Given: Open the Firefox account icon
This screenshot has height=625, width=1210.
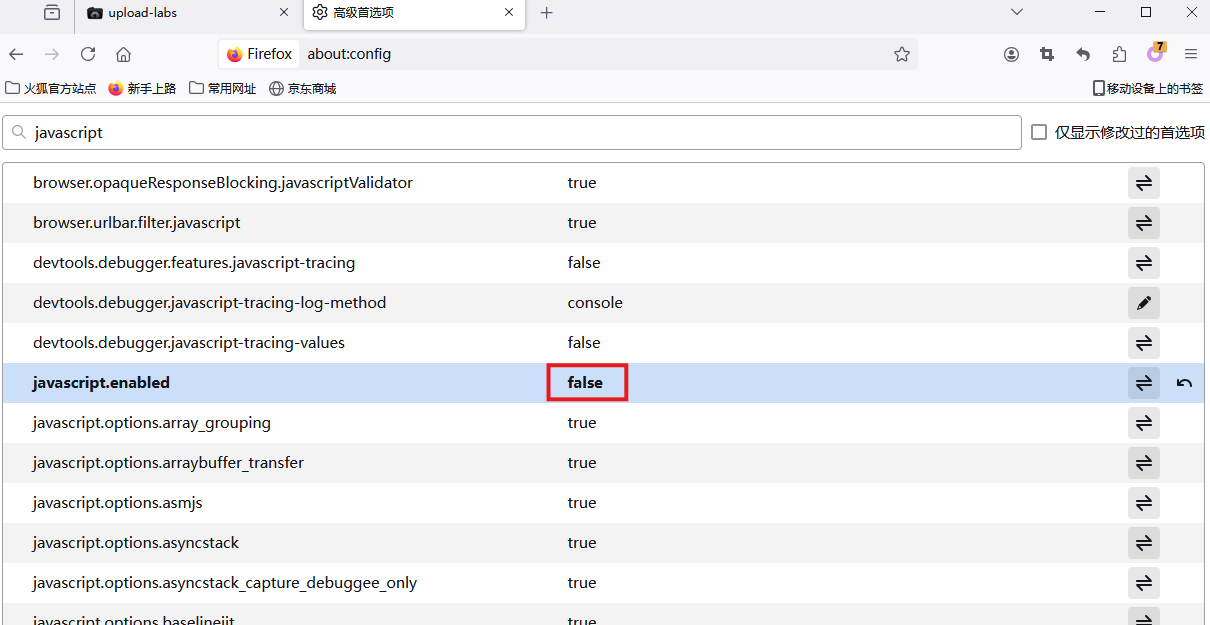Looking at the screenshot, I should tap(1011, 54).
